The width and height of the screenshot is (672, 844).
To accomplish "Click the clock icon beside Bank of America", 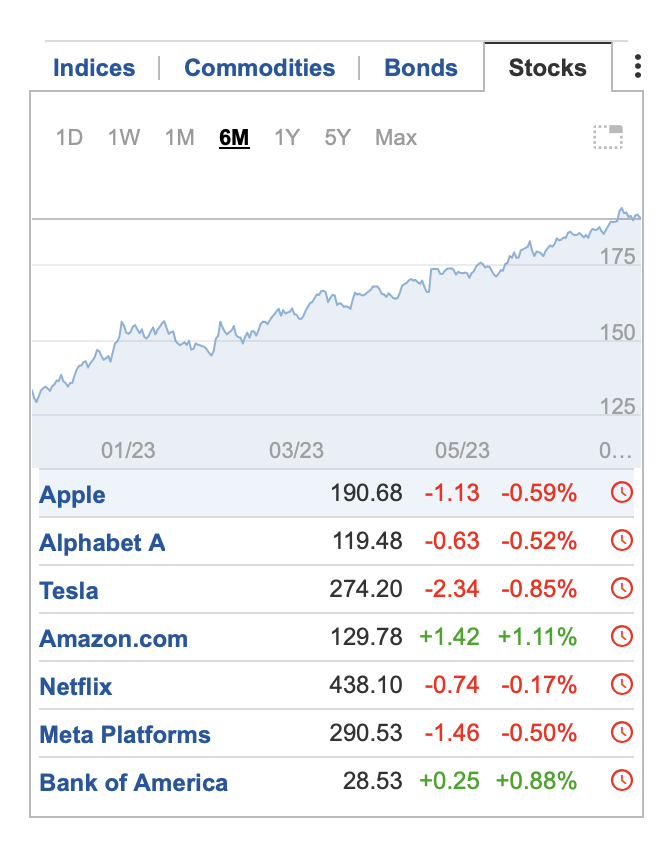I will (622, 781).
